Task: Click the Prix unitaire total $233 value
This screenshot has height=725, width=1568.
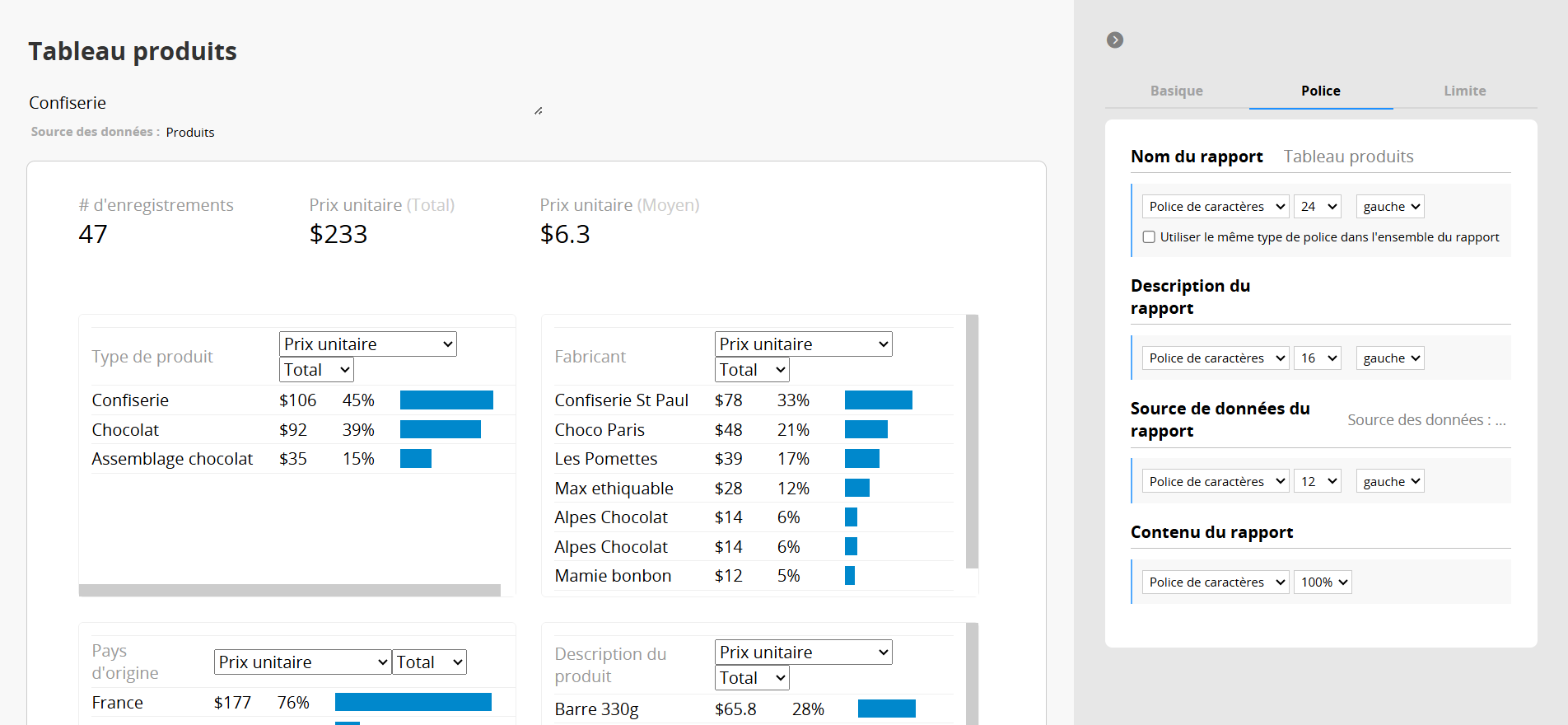Action: pos(338,235)
